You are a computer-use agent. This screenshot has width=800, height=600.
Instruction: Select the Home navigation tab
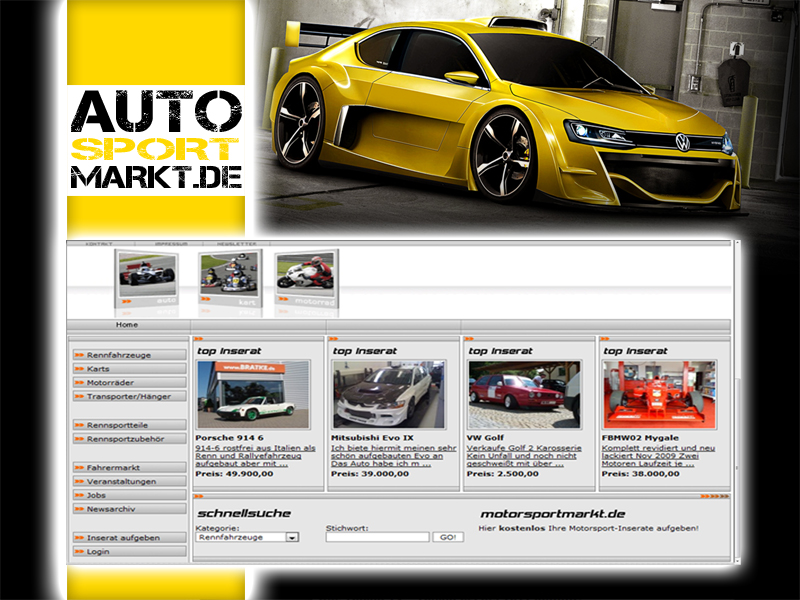click(127, 325)
